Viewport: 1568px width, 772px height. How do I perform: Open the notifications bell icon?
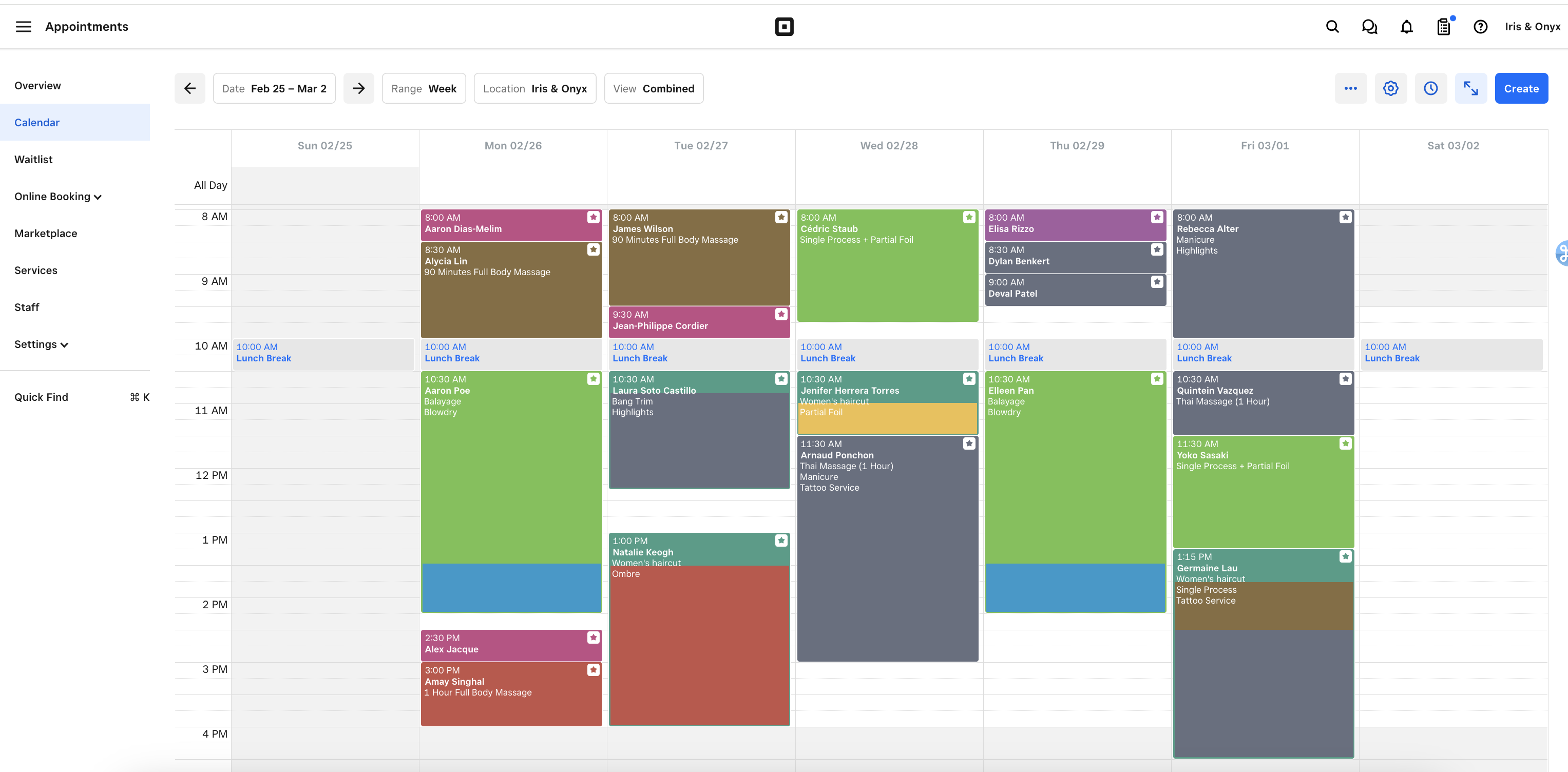coord(1406,27)
